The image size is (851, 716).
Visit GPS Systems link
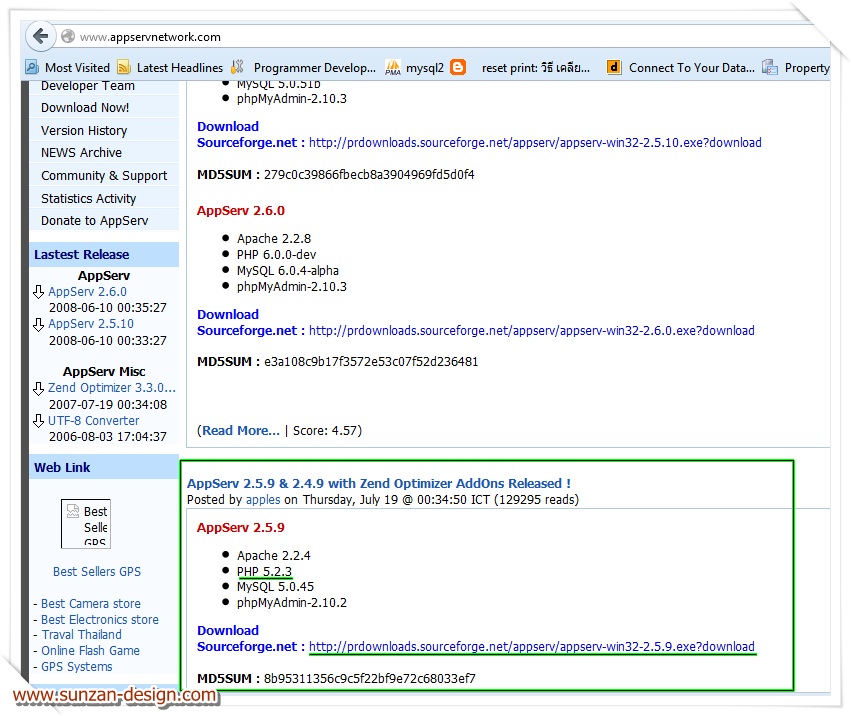point(77,667)
